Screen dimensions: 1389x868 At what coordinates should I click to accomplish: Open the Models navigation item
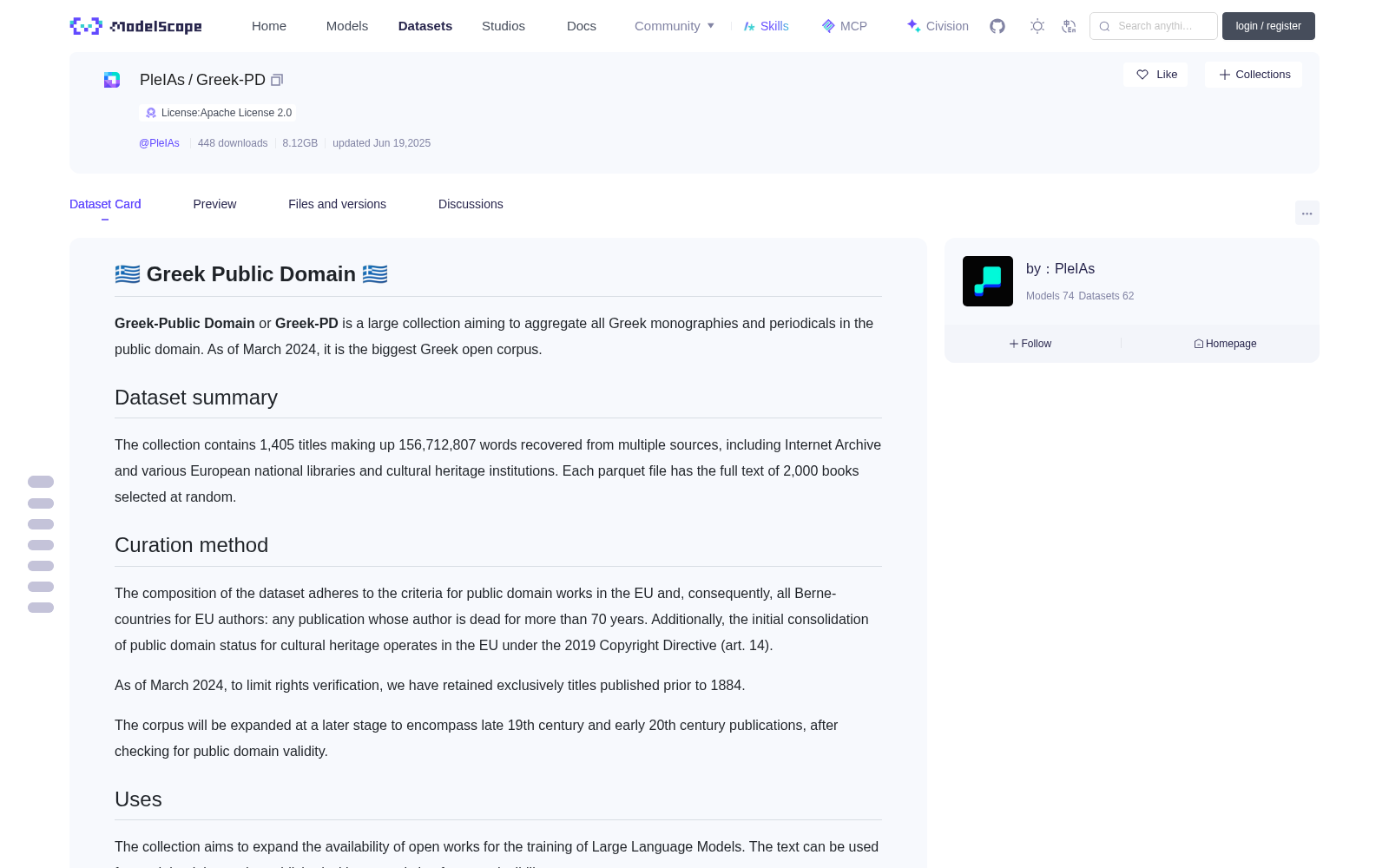coord(347,26)
